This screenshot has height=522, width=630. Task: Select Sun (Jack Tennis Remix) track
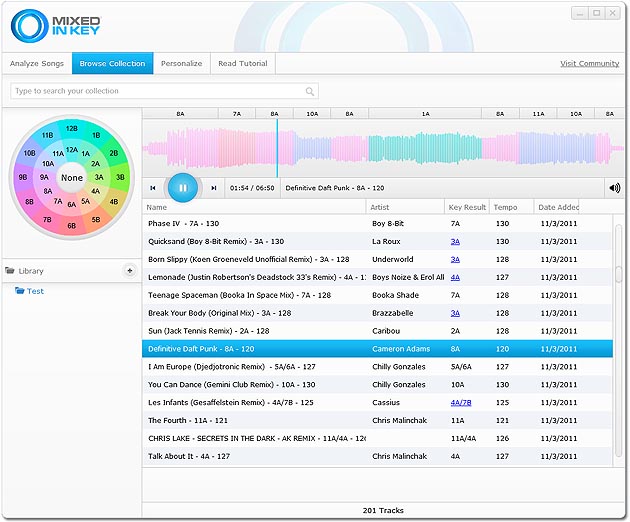pos(377,331)
